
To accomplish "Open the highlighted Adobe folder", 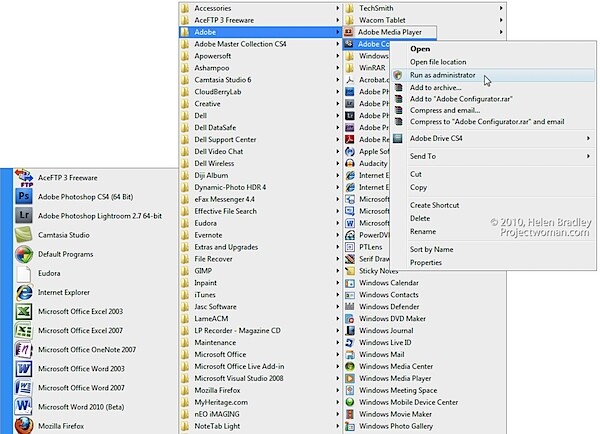I will coord(260,32).
